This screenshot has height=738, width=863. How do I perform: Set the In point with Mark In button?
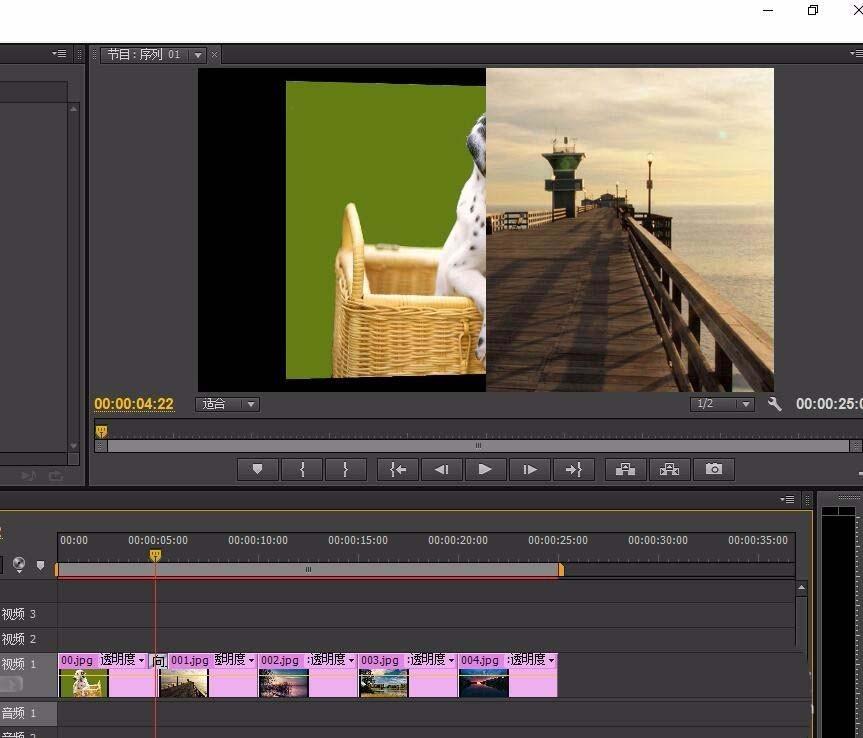[302, 469]
